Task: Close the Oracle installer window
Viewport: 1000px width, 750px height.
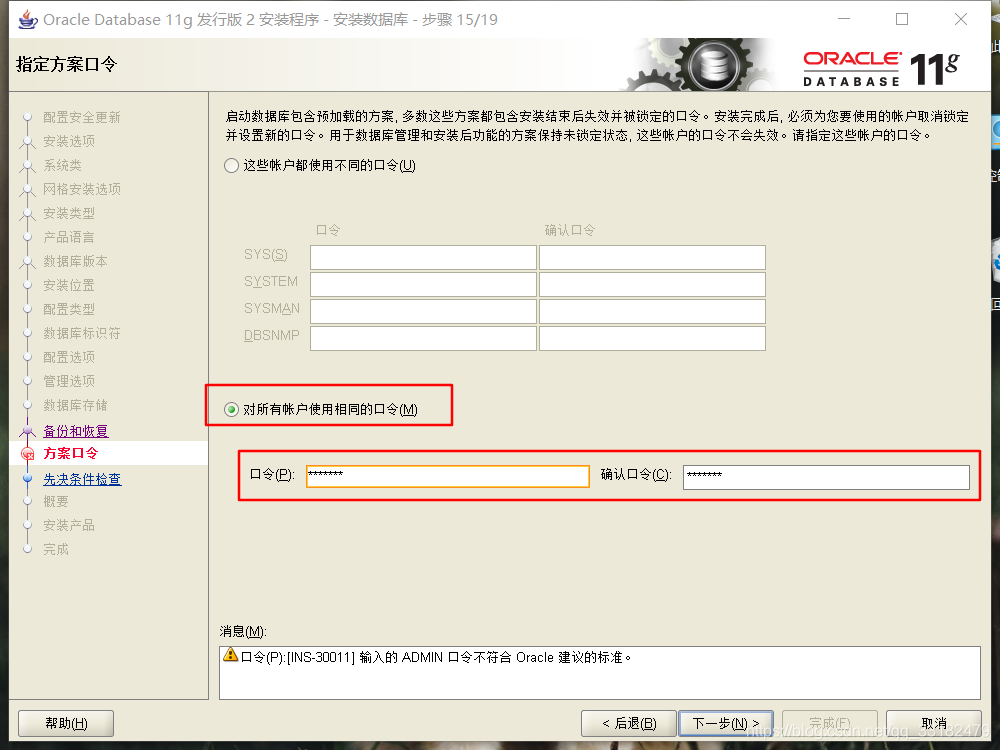Action: pyautogui.click(x=960, y=19)
